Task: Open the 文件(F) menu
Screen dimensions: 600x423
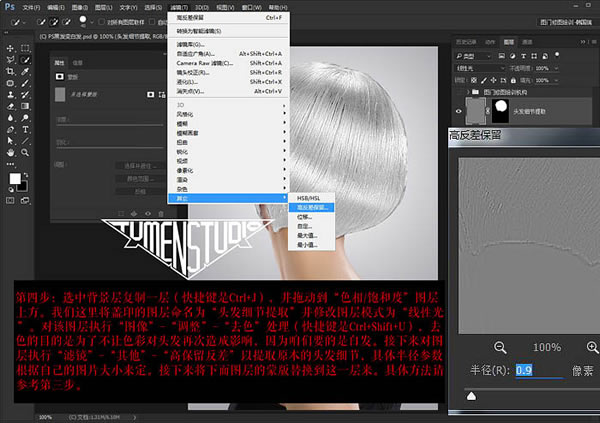Action: pyautogui.click(x=31, y=7)
